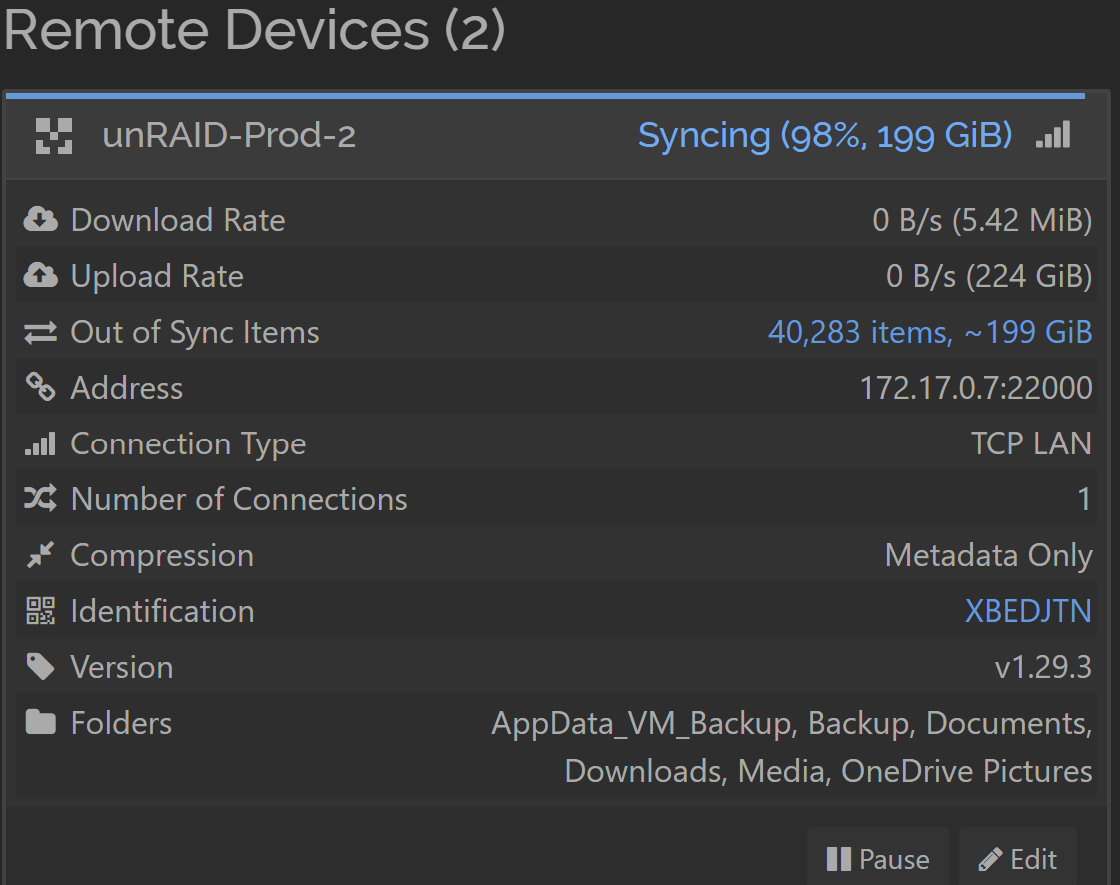Click the Syncing (98%, 199 GiB) status text

tap(825, 135)
